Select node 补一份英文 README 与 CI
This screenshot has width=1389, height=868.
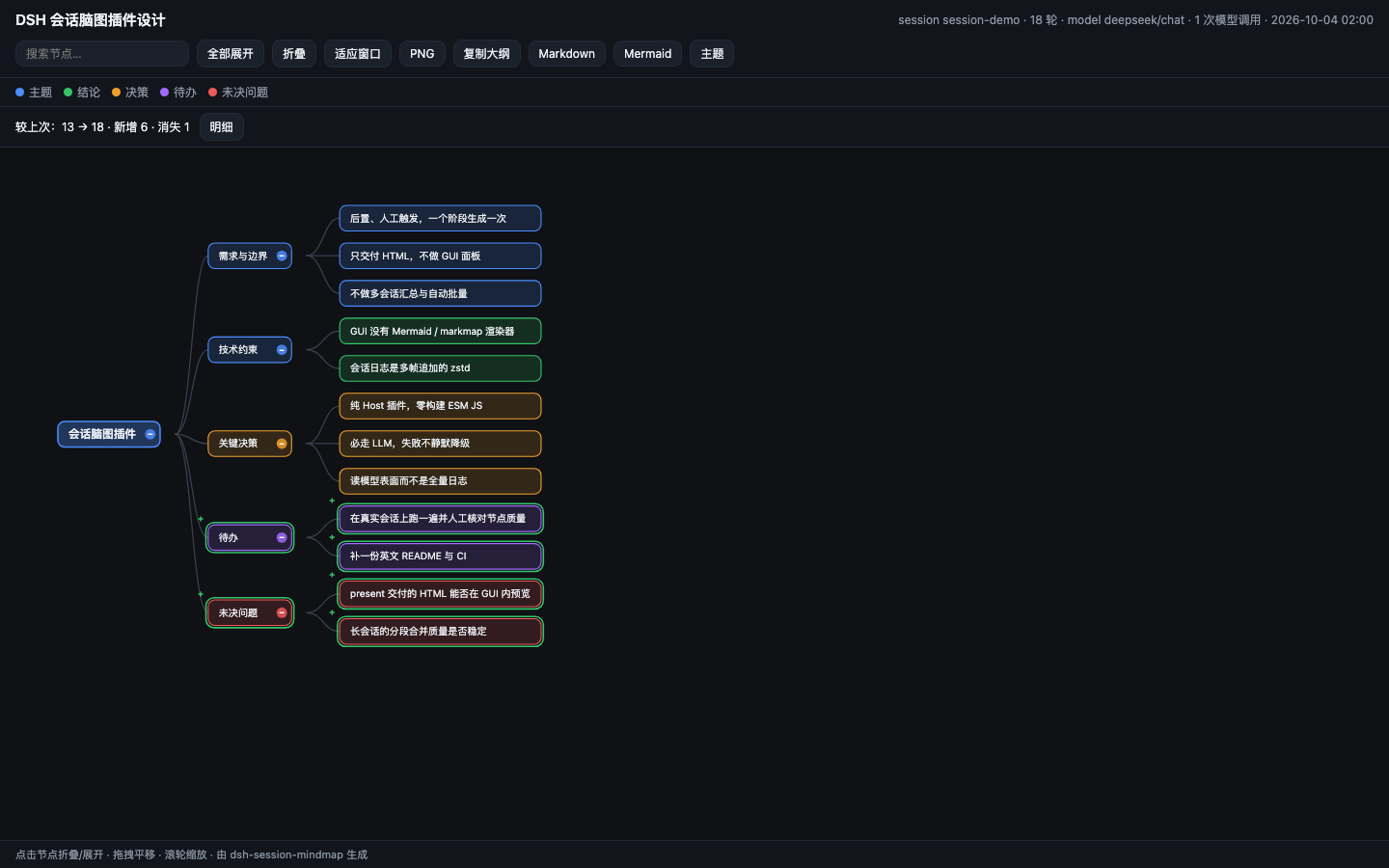(440, 556)
